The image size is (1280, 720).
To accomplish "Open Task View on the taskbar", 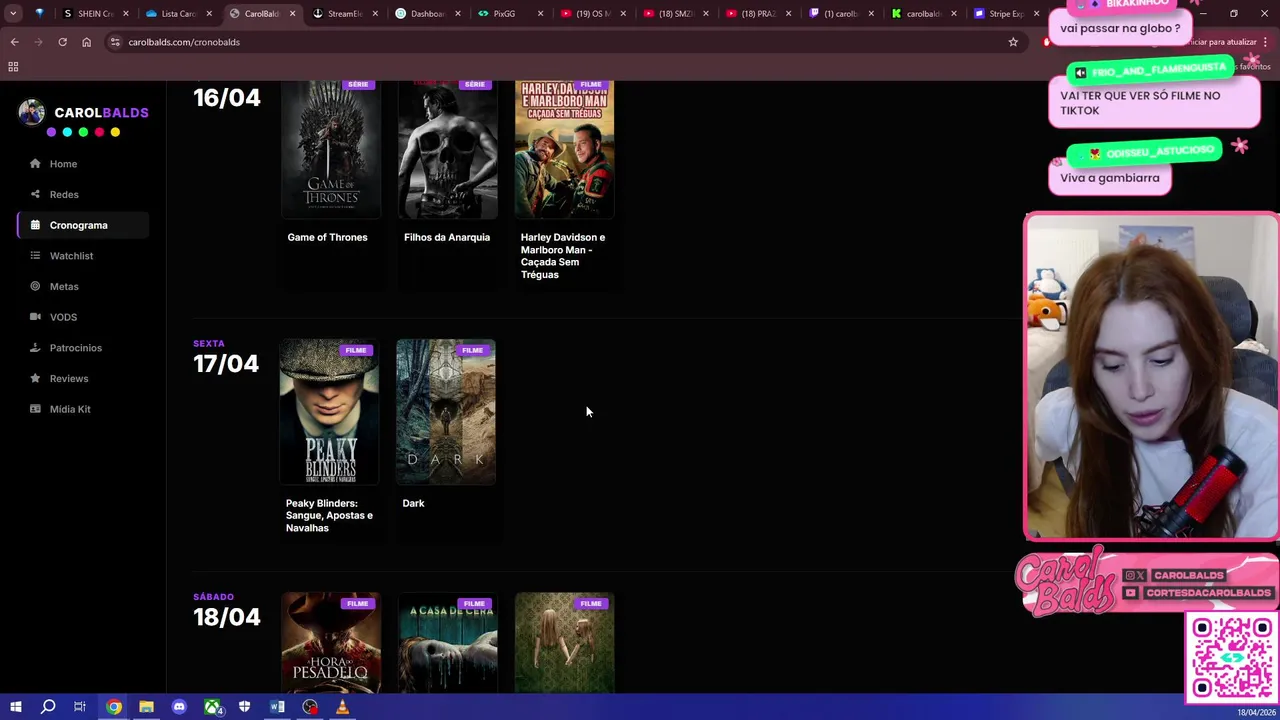I will pyautogui.click(x=80, y=707).
